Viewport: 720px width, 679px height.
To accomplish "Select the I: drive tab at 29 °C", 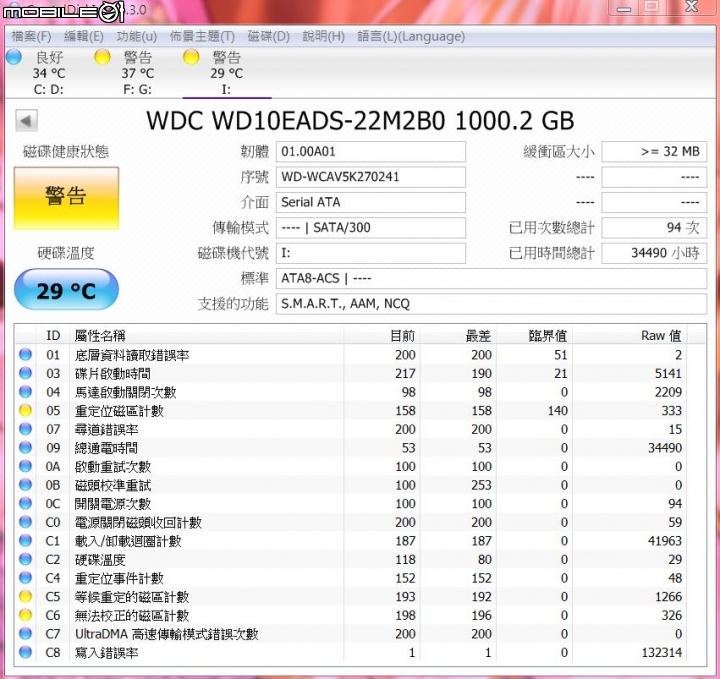I will (227, 73).
